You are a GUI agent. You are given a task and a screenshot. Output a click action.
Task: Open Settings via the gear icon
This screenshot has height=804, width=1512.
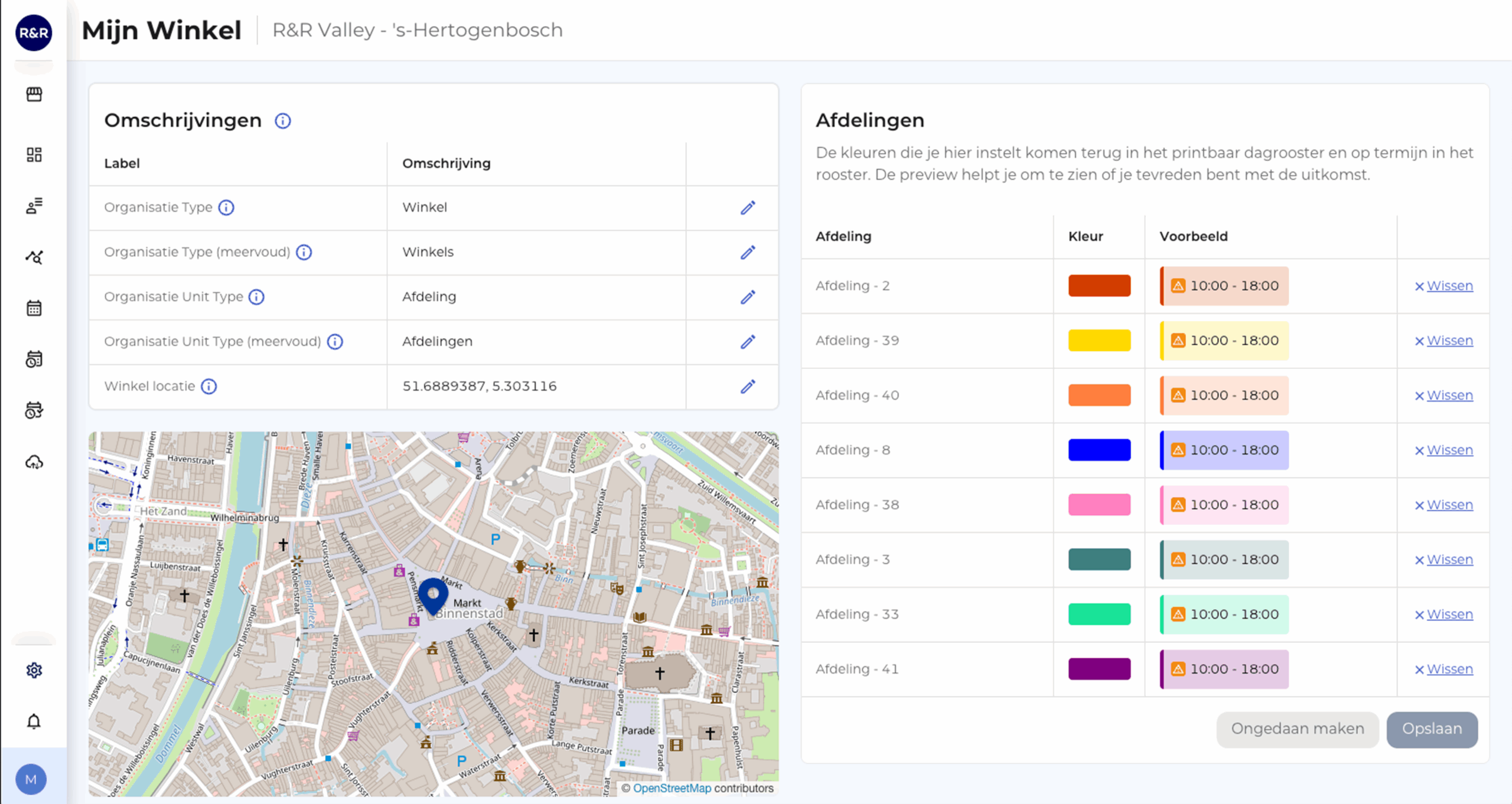click(34, 670)
